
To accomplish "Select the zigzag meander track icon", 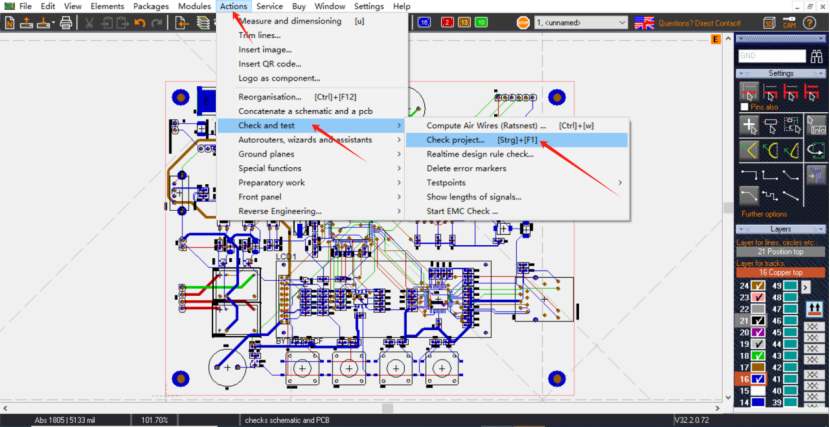I will 770,196.
